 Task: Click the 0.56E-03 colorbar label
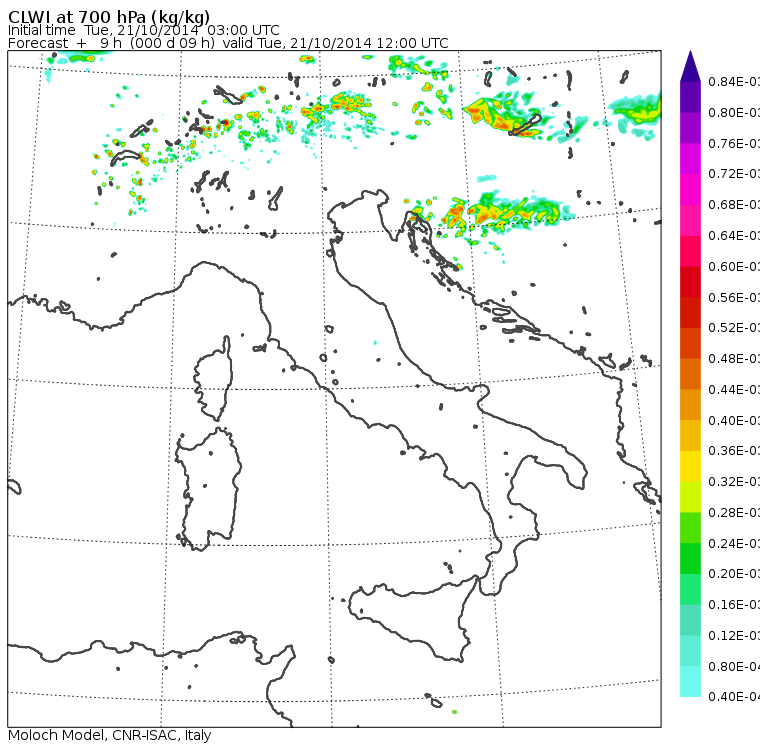point(733,297)
